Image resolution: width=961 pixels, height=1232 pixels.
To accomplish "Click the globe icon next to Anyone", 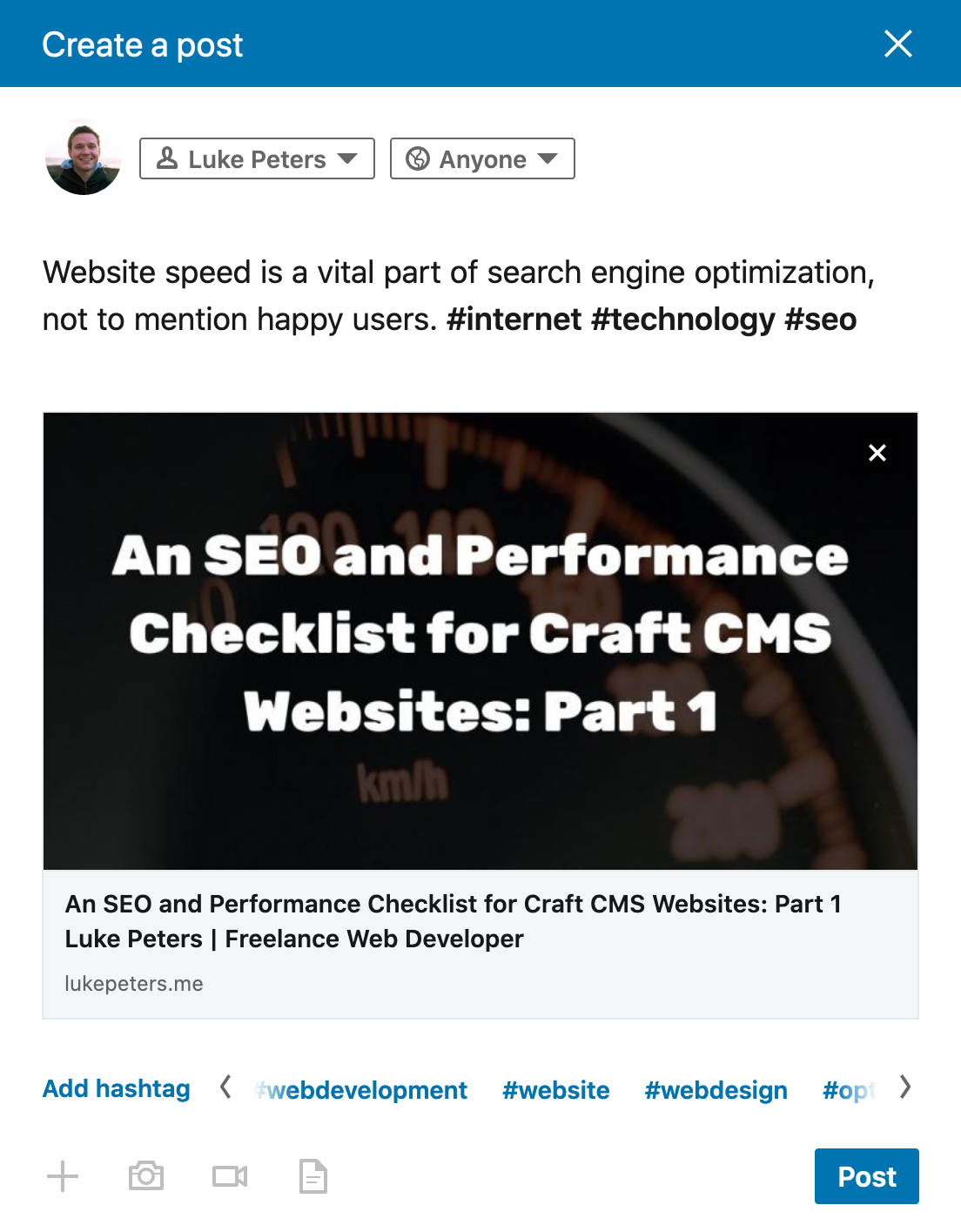I will coord(419,158).
